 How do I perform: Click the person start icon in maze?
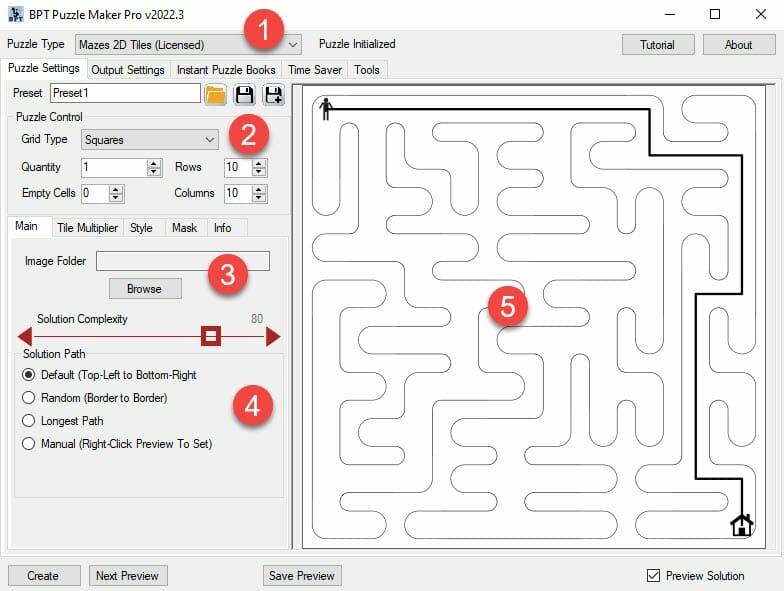pos(326,108)
